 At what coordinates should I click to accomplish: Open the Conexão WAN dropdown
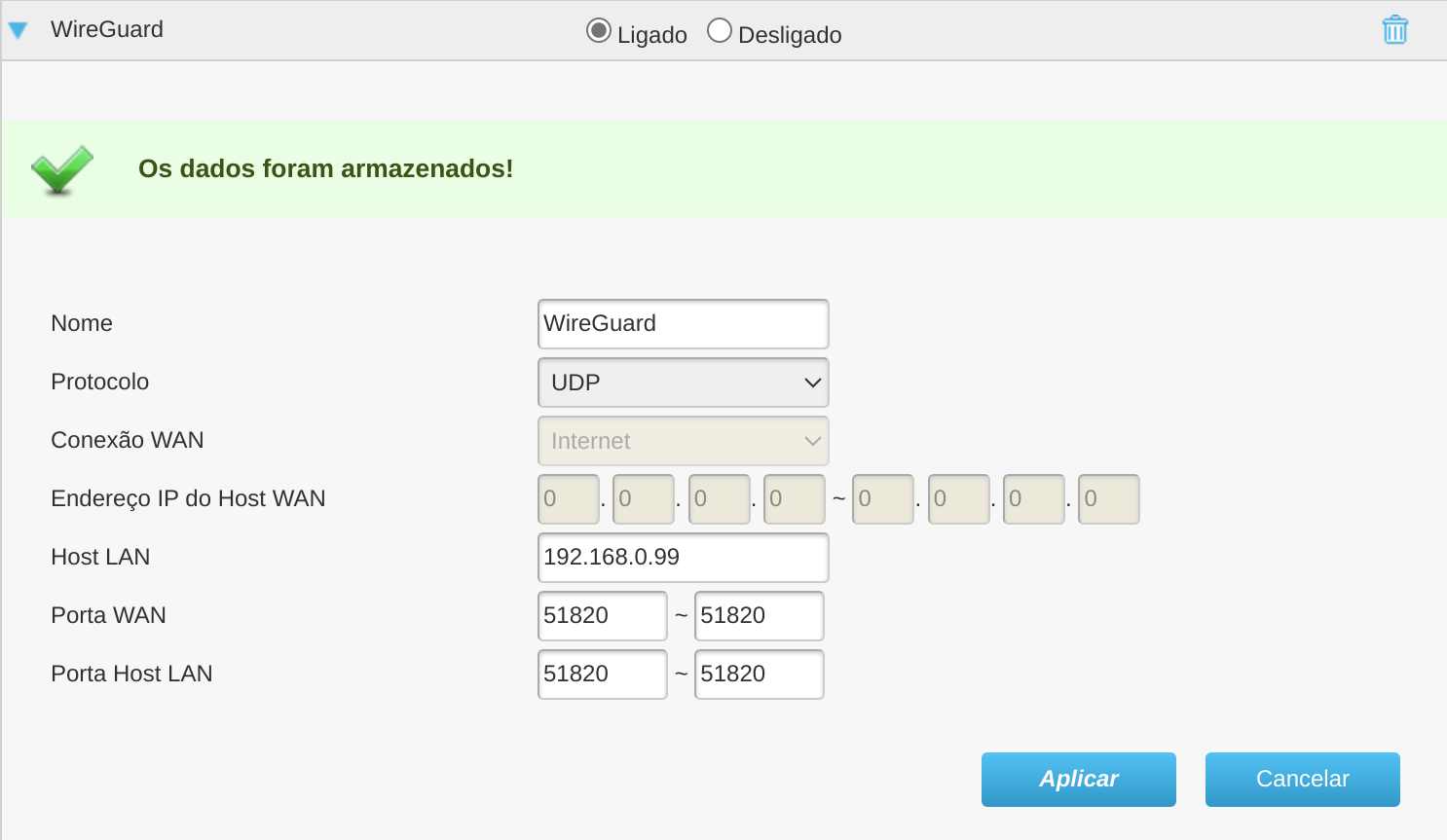682,441
